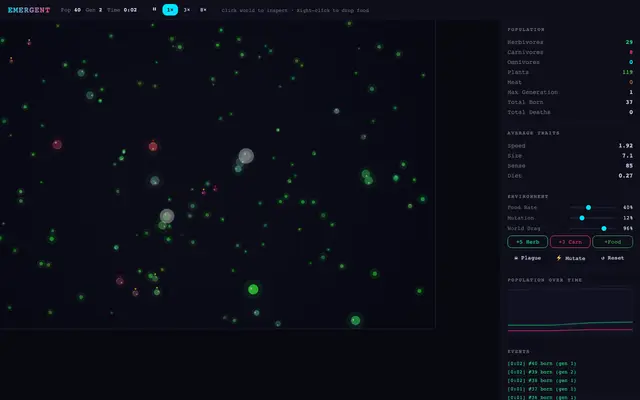Viewport: 640px width, 400px height.
Task: Inspect the bright green creature near the world's bottom-right corner
Action: (x=356, y=320)
